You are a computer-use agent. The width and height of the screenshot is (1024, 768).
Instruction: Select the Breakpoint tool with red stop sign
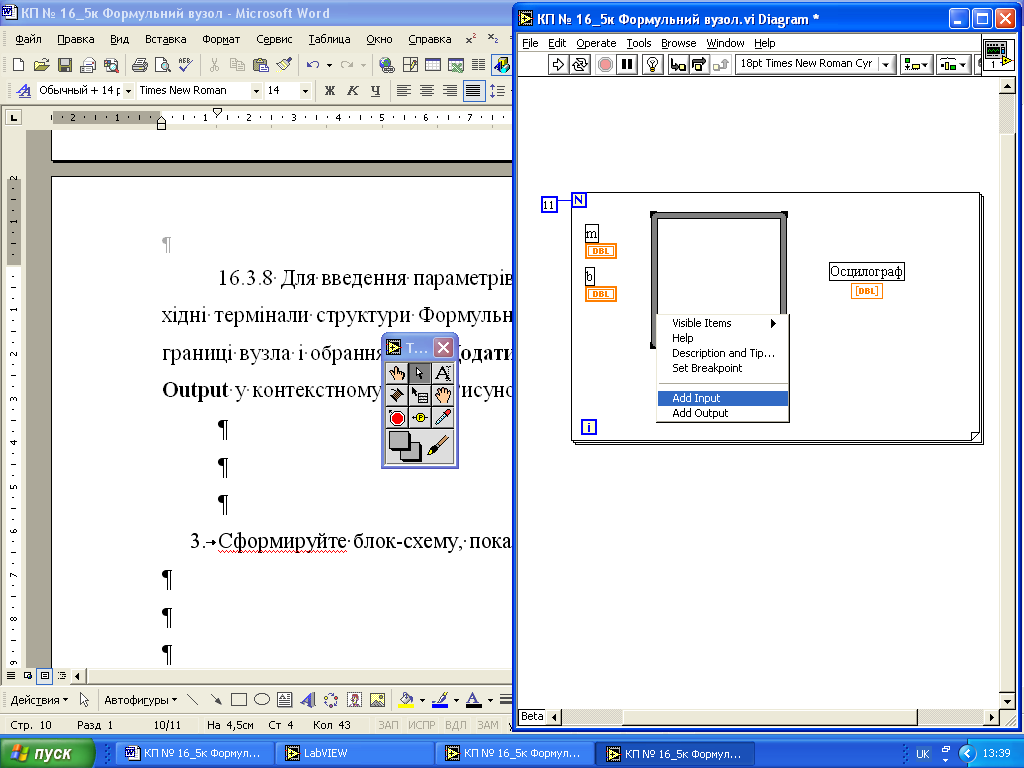(x=397, y=417)
